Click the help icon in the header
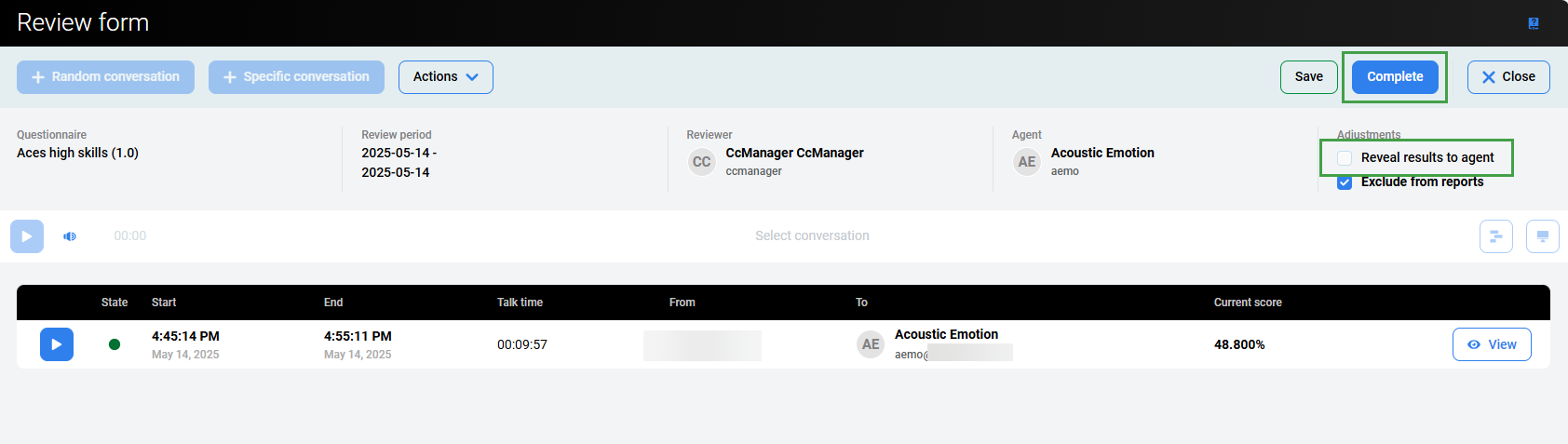 pyautogui.click(x=1534, y=23)
